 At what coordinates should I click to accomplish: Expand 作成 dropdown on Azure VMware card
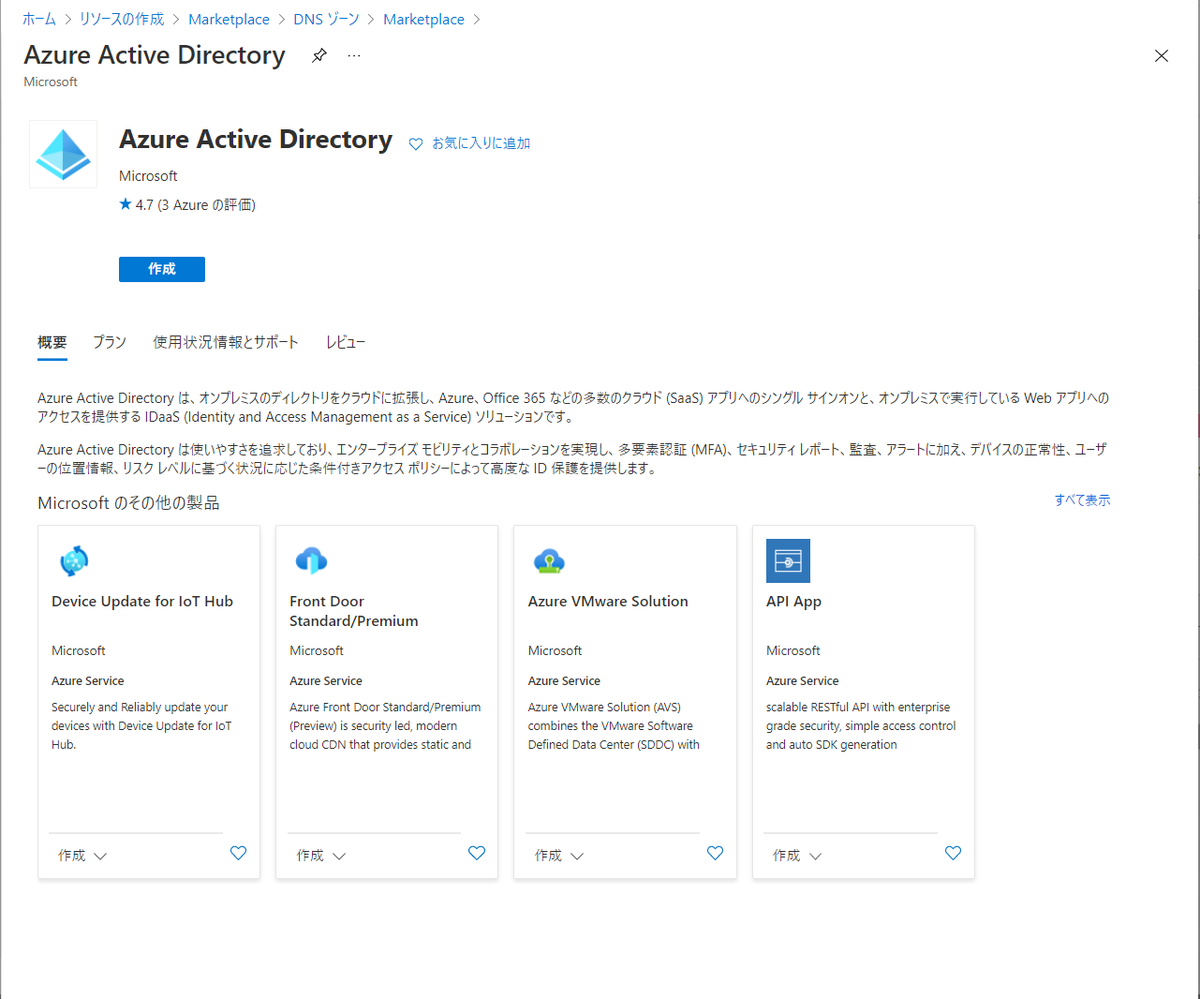(559, 855)
